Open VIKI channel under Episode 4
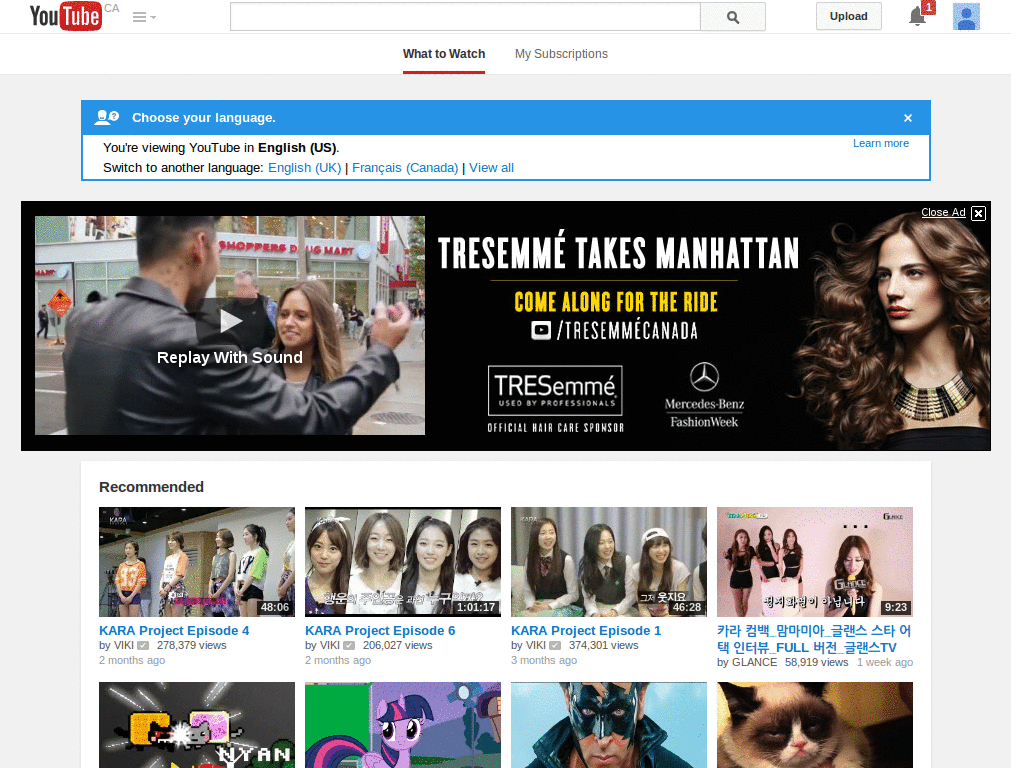The height and width of the screenshot is (768, 1024). pyautogui.click(x=123, y=645)
